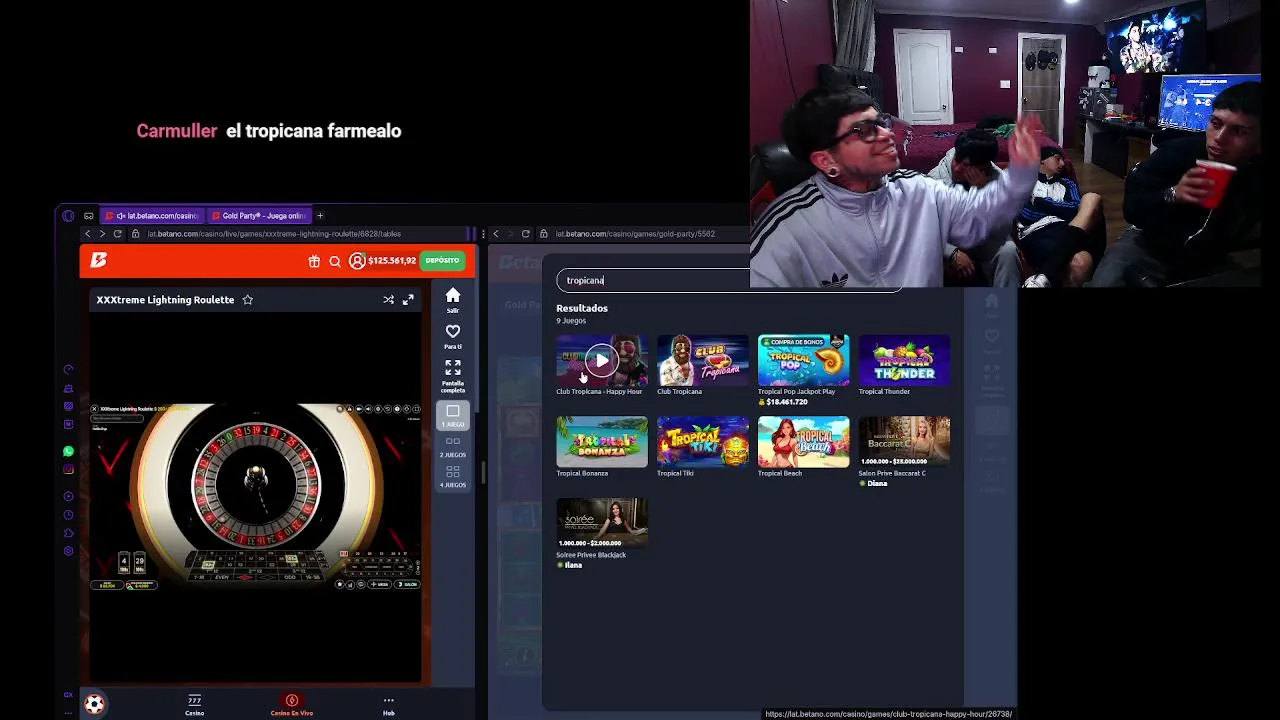The image size is (1280, 720).
Task: Open Tropical Pop Jackpot Play game
Action: click(803, 360)
